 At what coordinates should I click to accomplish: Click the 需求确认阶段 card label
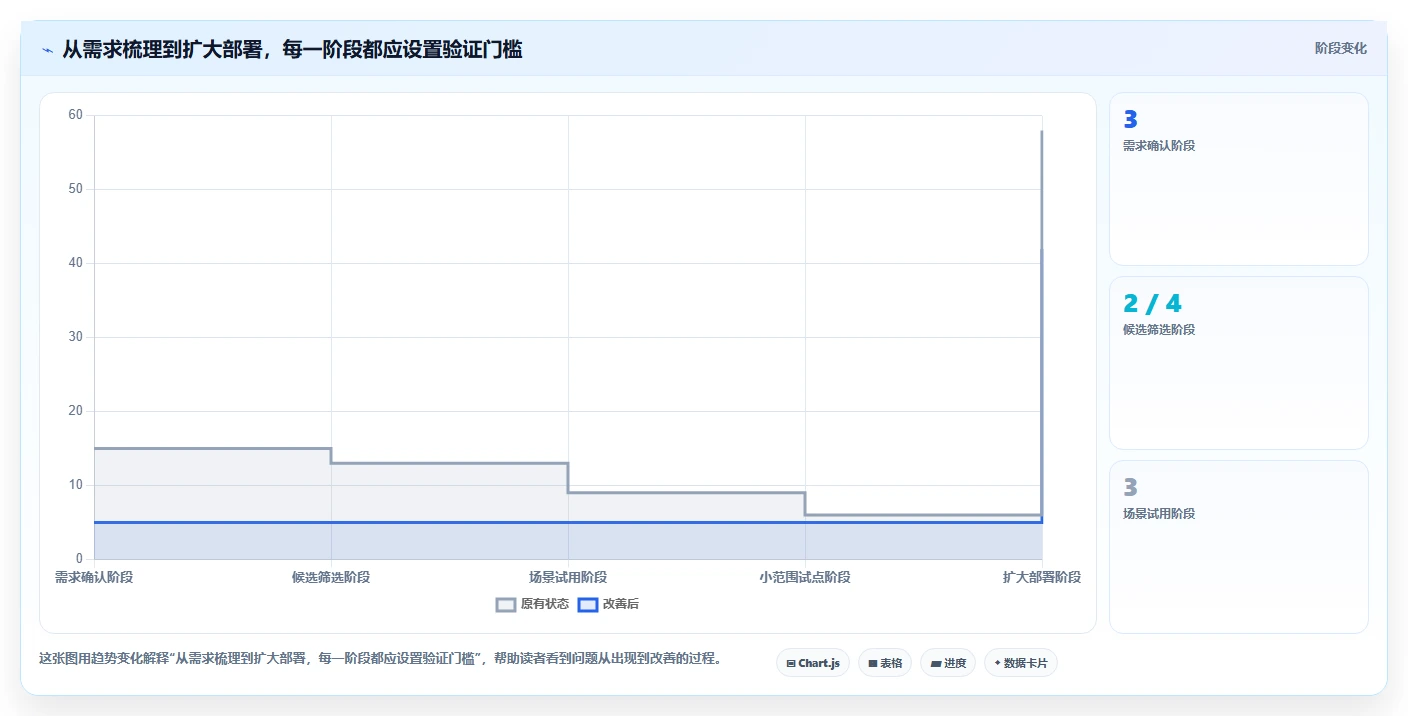1159,146
